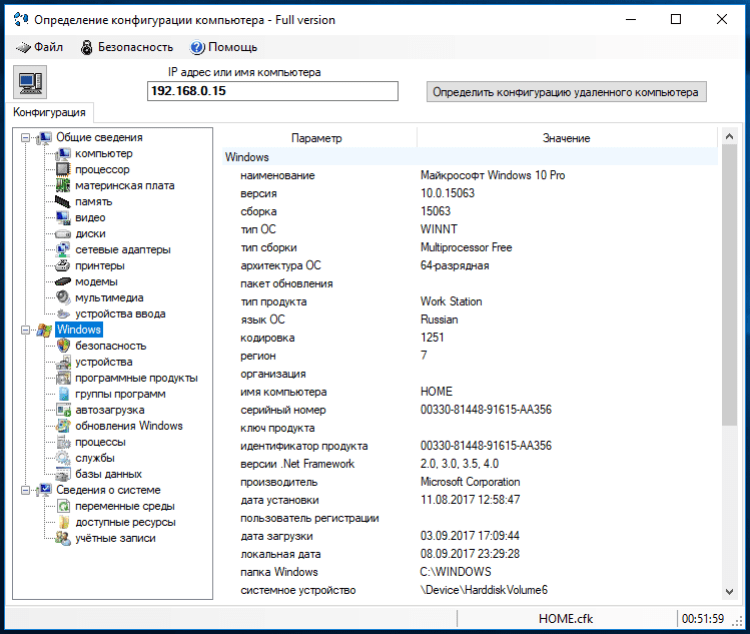Click the Windows flag icon in tree

pos(44,330)
